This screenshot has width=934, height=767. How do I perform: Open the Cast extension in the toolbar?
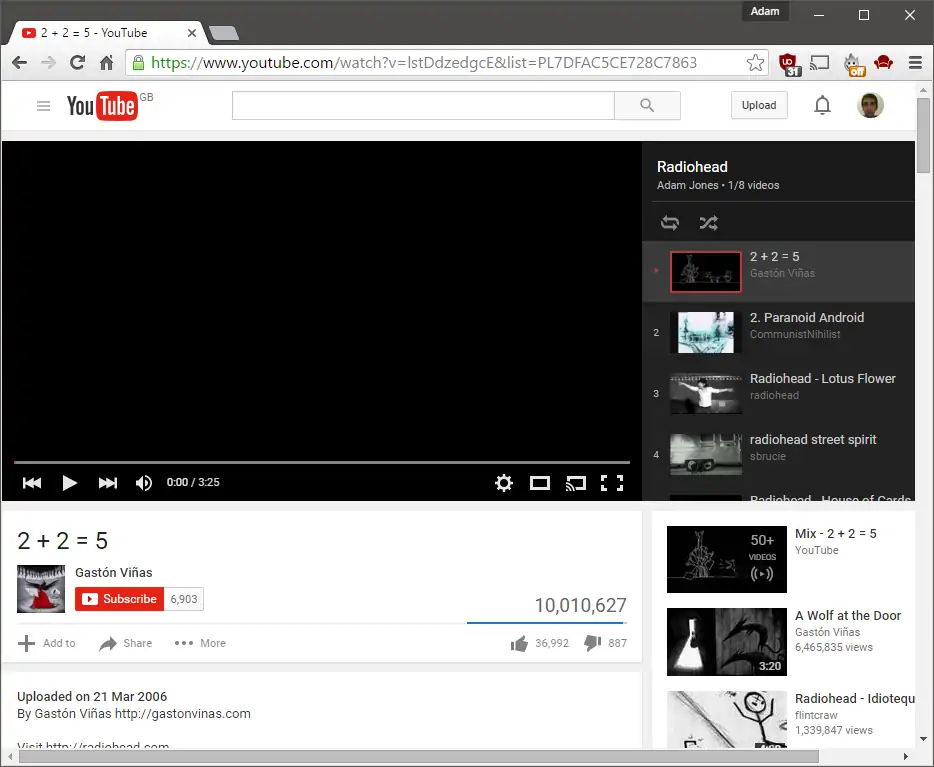pos(820,62)
